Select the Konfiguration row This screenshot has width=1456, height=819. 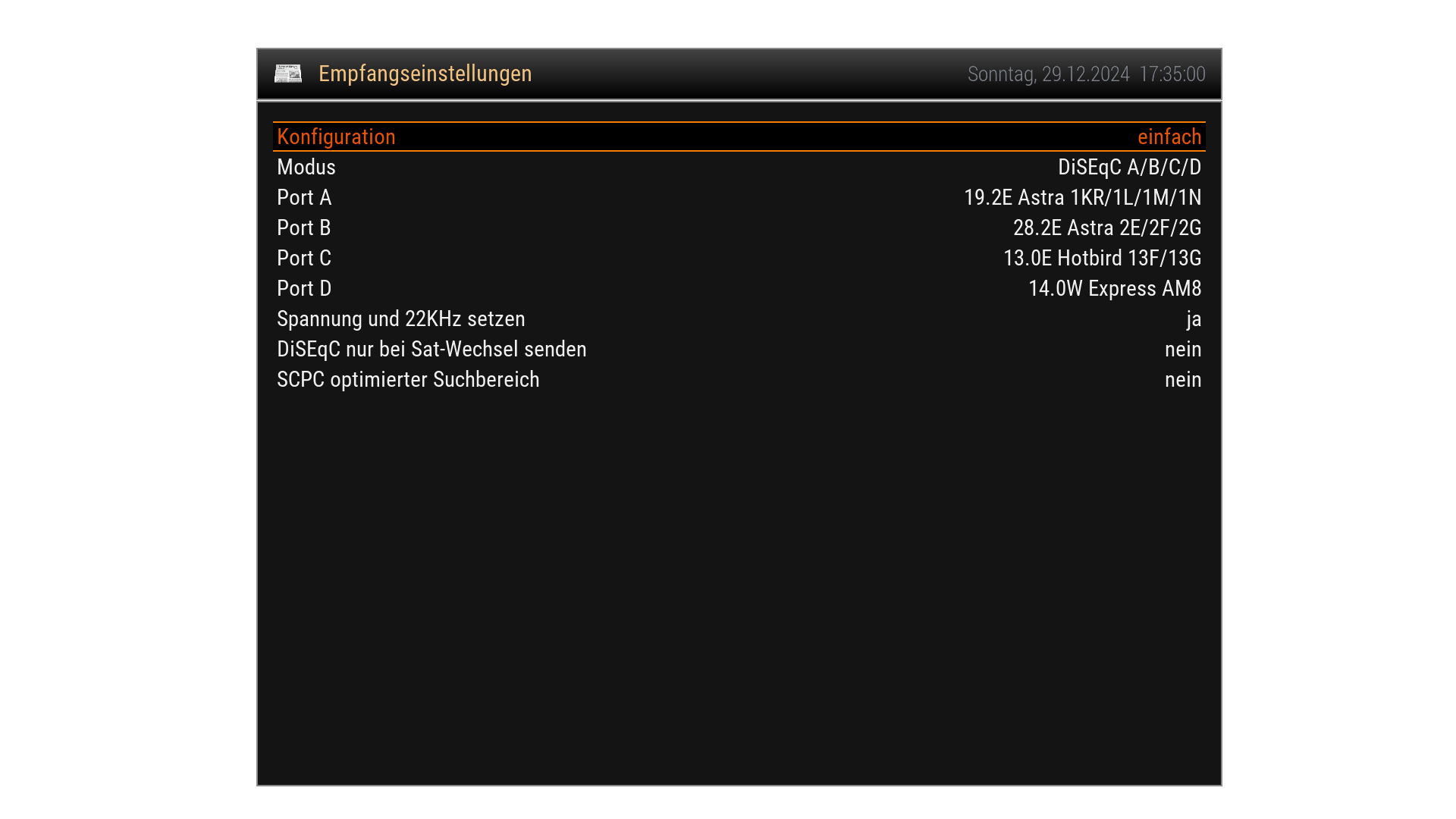739,136
